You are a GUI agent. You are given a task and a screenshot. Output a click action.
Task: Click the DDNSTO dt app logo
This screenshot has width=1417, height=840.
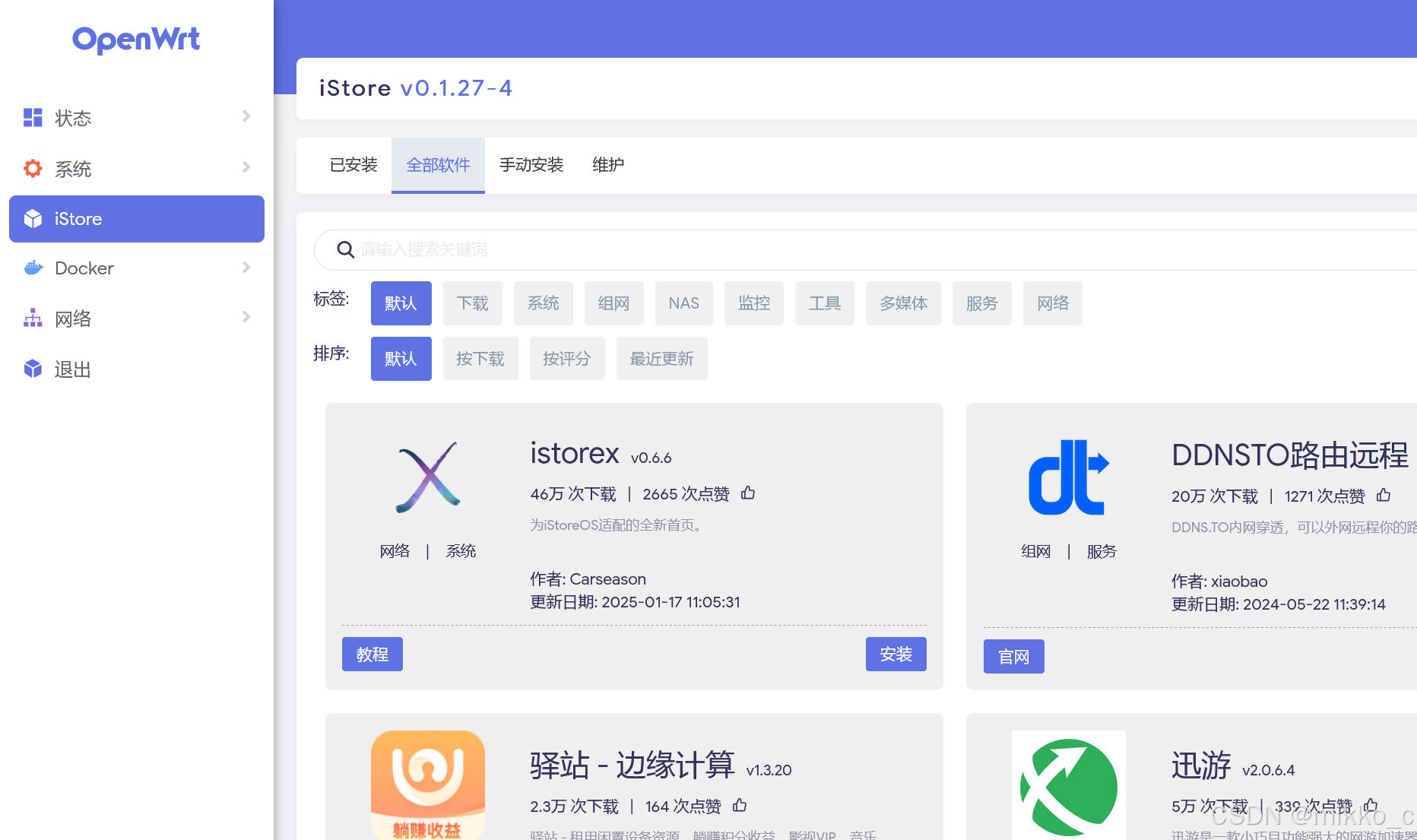[x=1068, y=477]
